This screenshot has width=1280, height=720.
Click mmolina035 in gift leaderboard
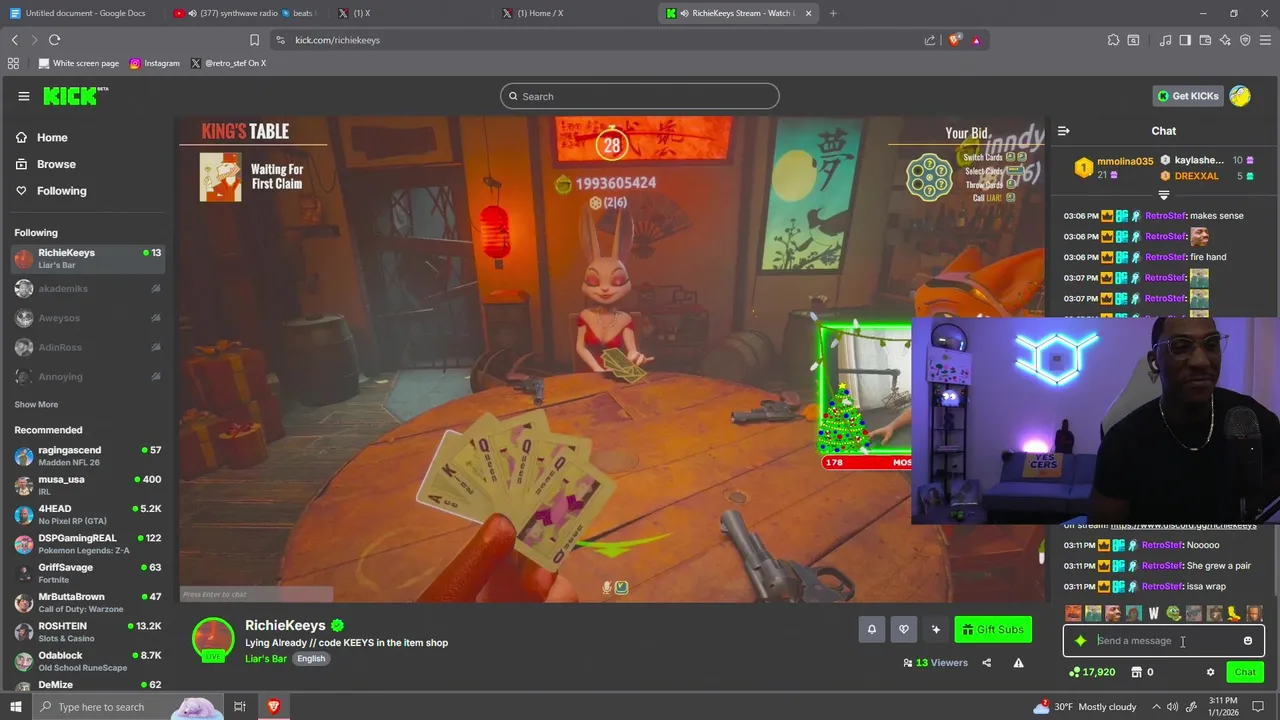[x=1124, y=161]
